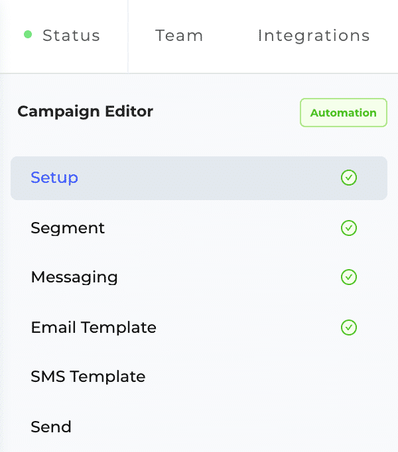Click the Messaging completed checkmark icon
Screen dimensions: 398x452
[349, 277]
